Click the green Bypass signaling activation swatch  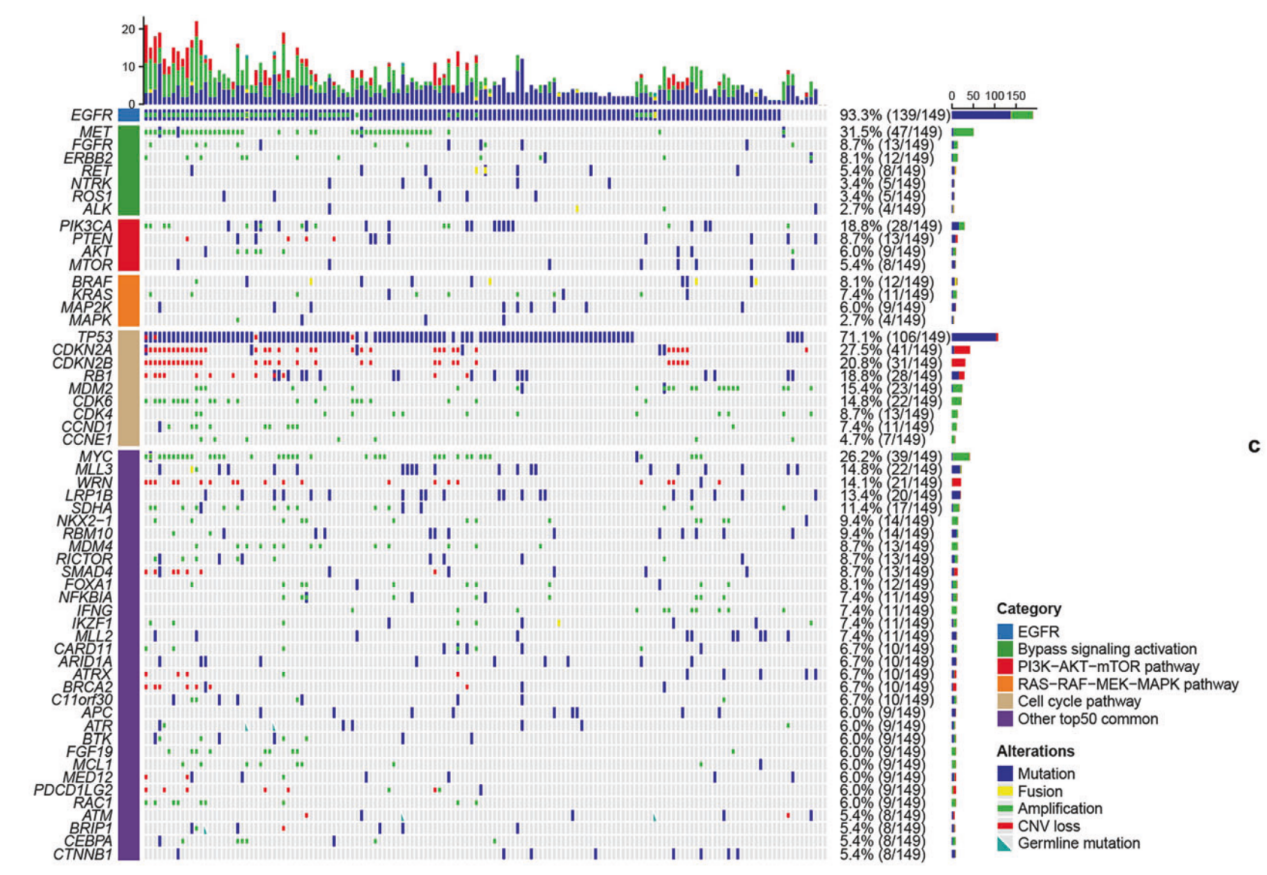pos(1005,647)
